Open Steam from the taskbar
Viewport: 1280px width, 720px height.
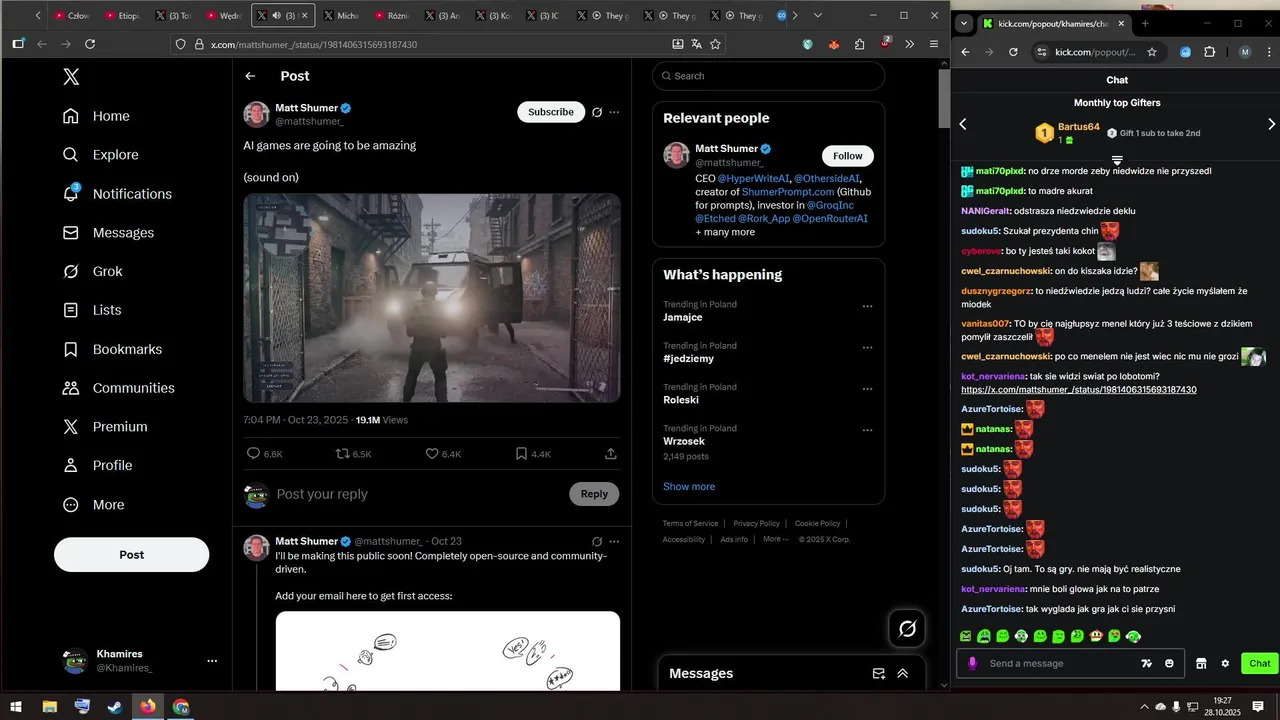[115, 707]
